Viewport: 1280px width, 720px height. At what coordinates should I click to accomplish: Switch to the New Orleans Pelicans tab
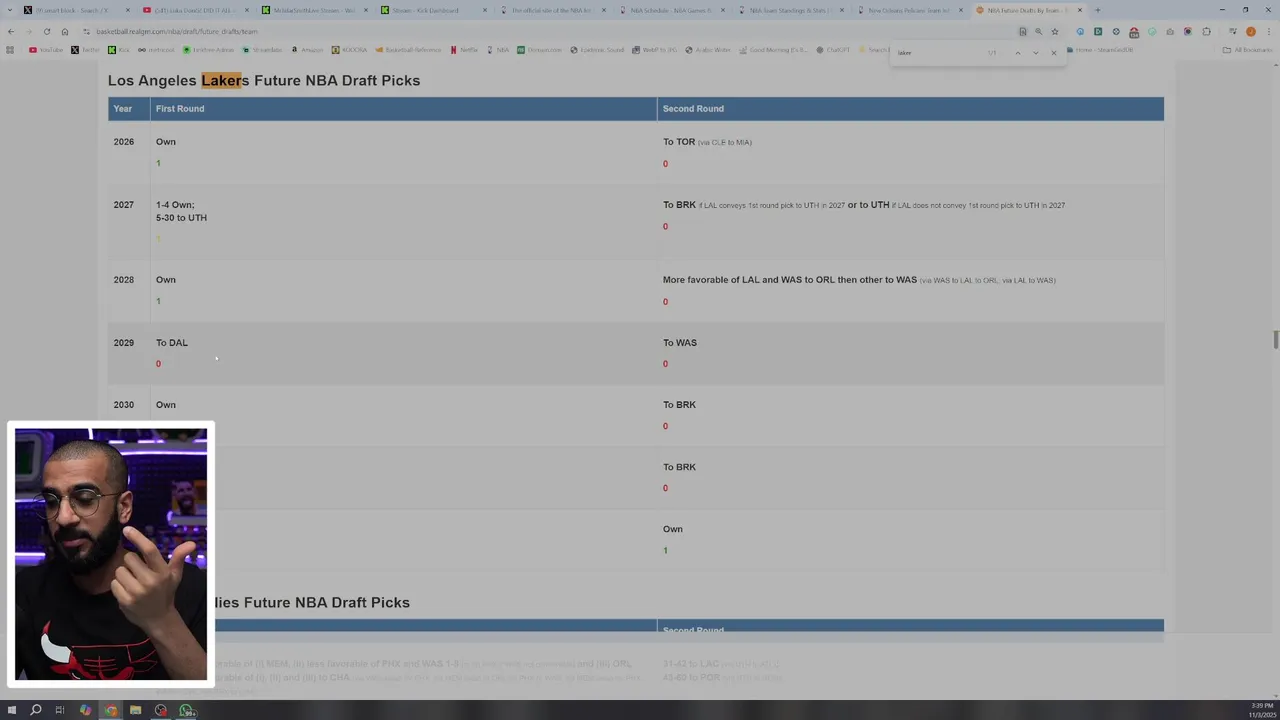tap(908, 10)
